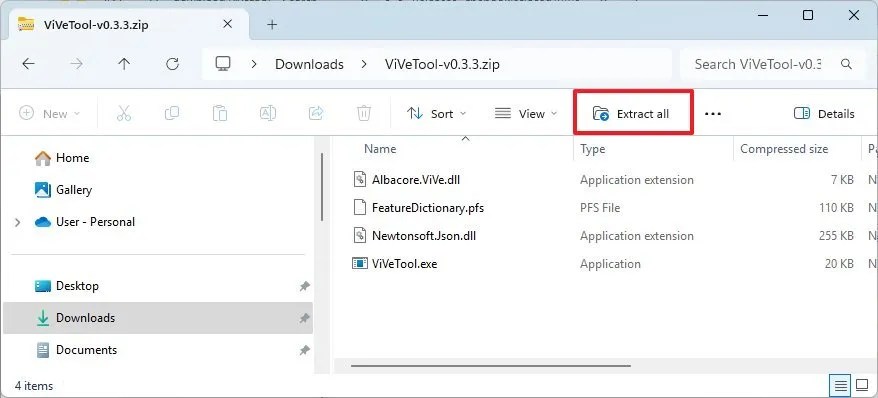Screen dimensions: 878x398
Task: Select the Albacore.ViVe.dll file
Action: click(x=415, y=180)
